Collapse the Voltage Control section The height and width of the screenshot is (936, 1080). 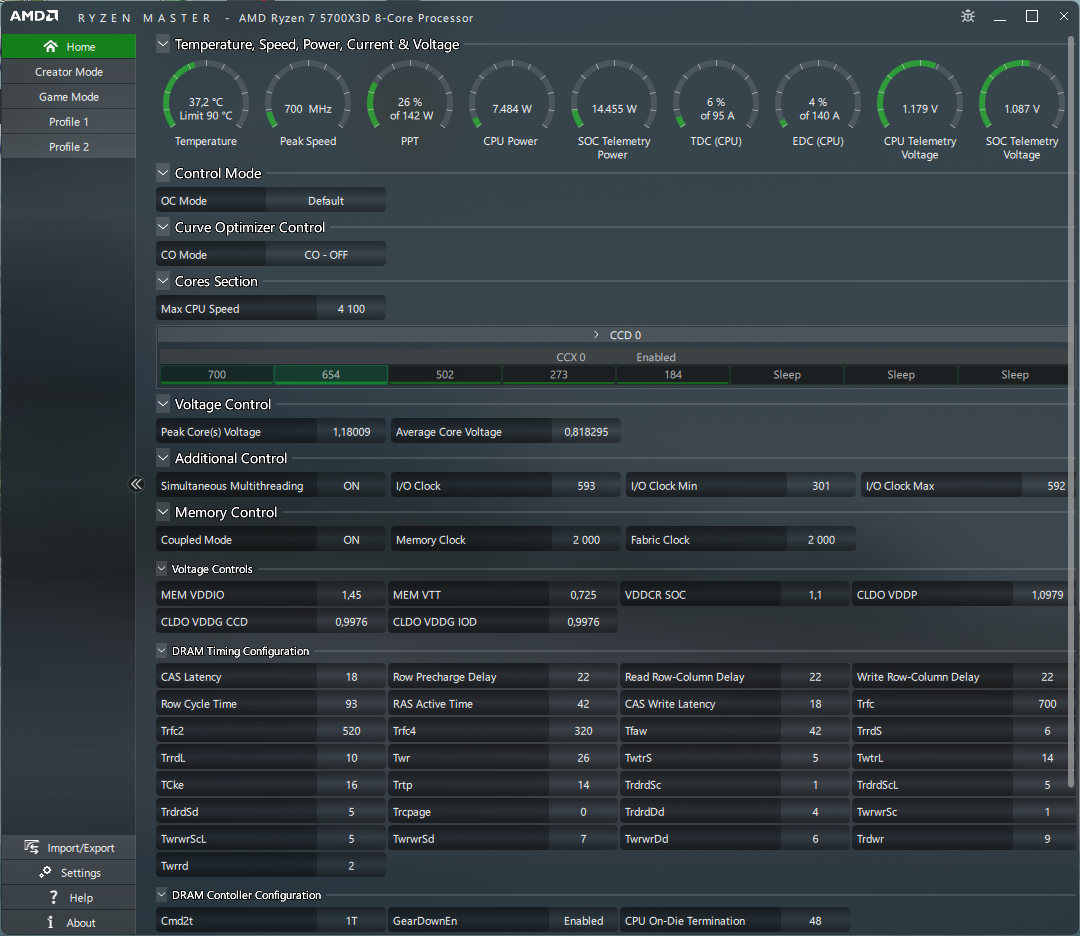pos(163,404)
